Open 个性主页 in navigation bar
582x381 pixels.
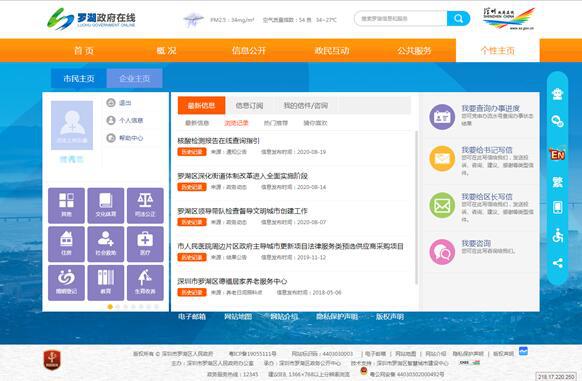pos(498,51)
